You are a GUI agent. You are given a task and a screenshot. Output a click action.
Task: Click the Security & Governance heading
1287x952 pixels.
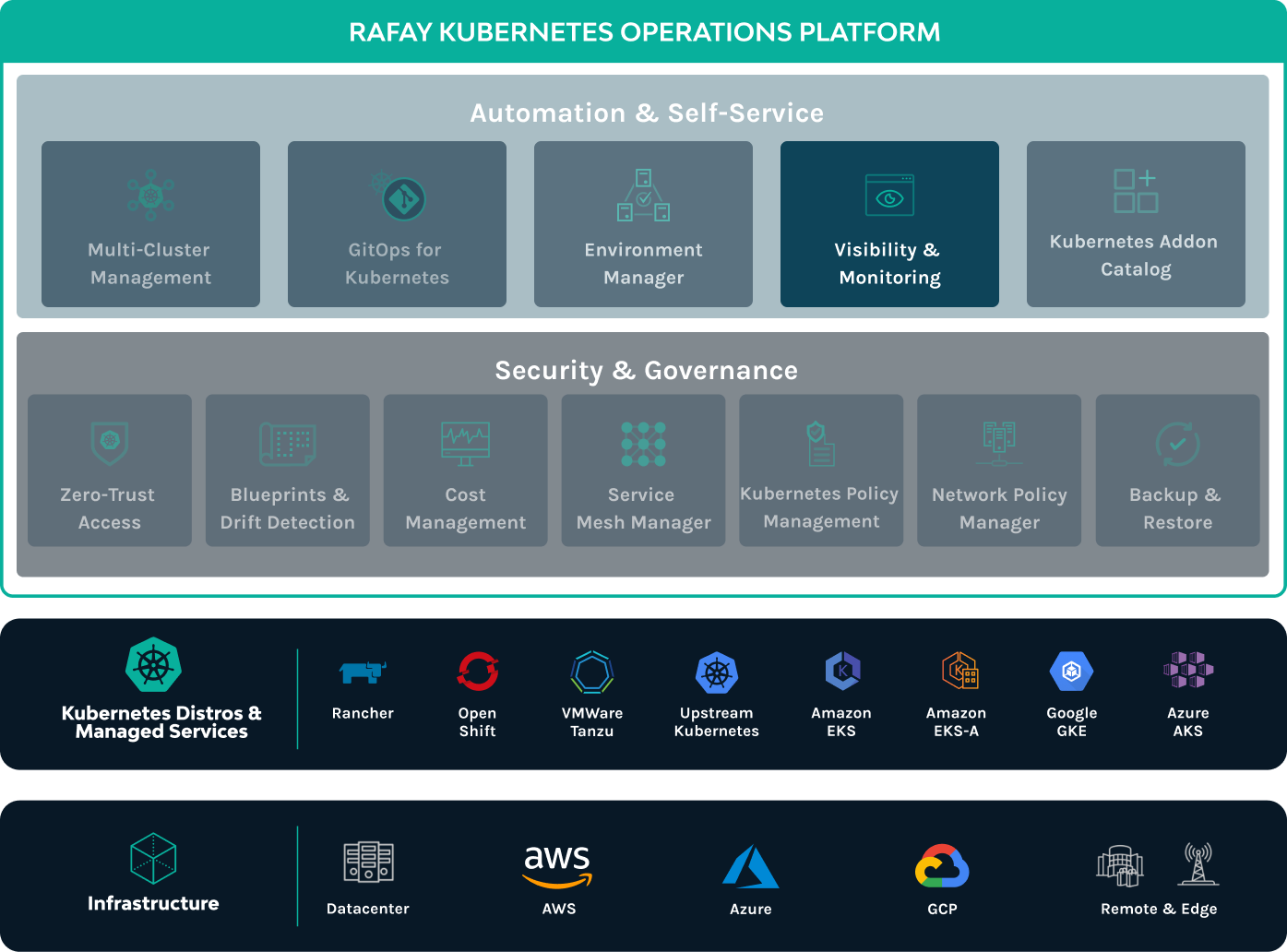(x=646, y=370)
